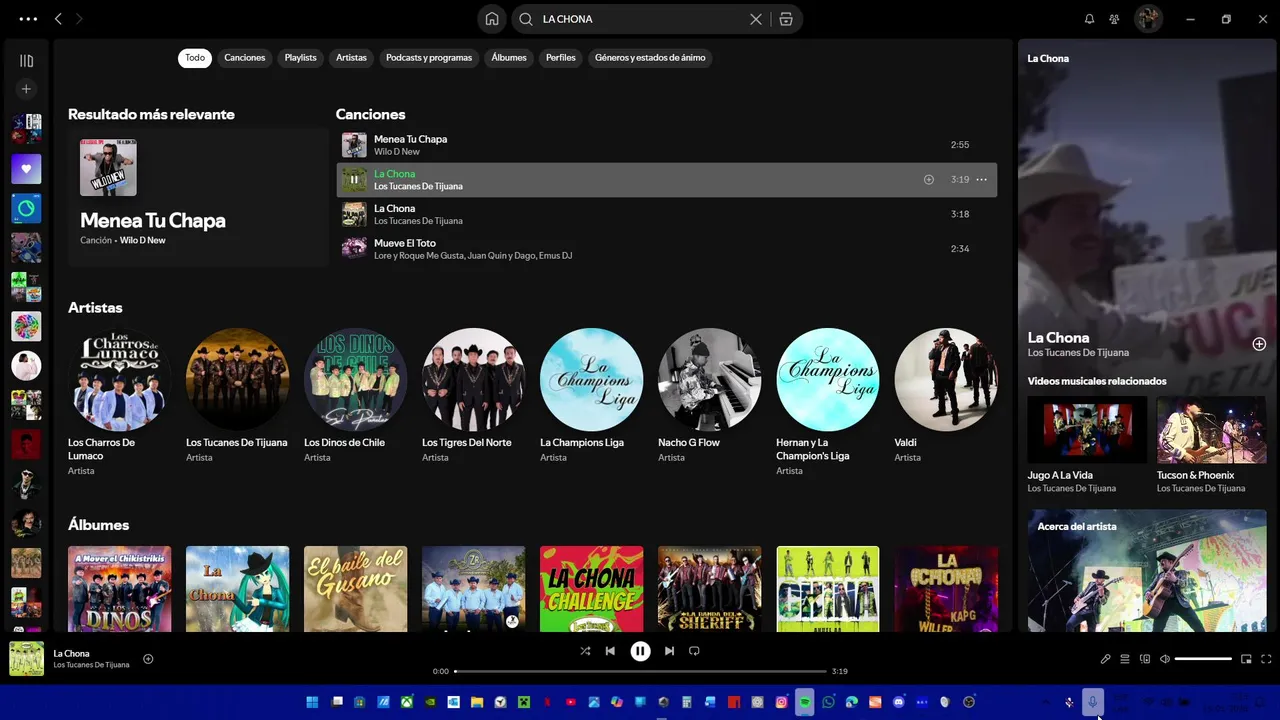Open Los Tucanes De Tijuana link in side panel
Image resolution: width=1280 pixels, height=720 pixels.
coord(1078,353)
